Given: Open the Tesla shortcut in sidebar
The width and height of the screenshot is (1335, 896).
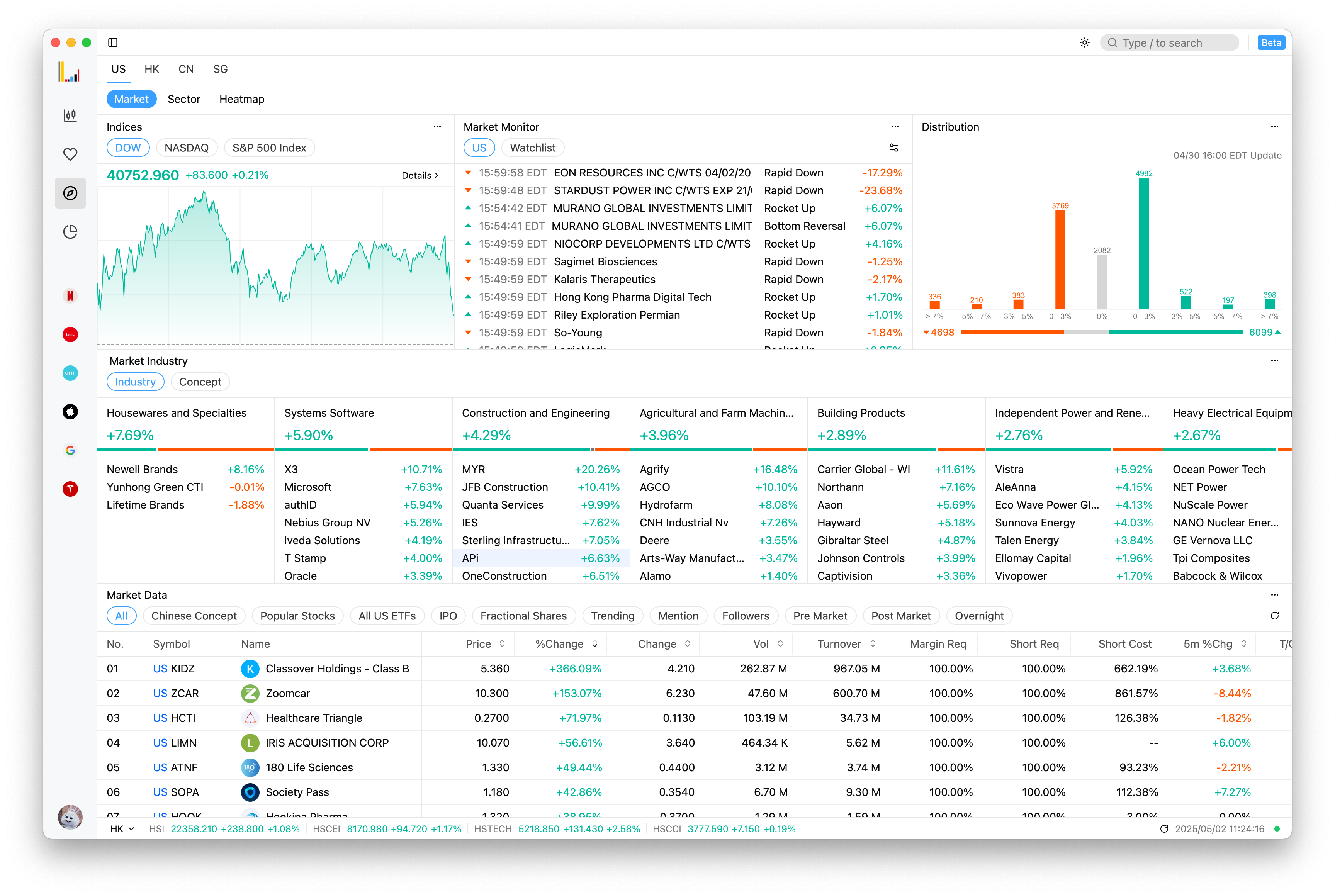Looking at the screenshot, I should coord(70,489).
